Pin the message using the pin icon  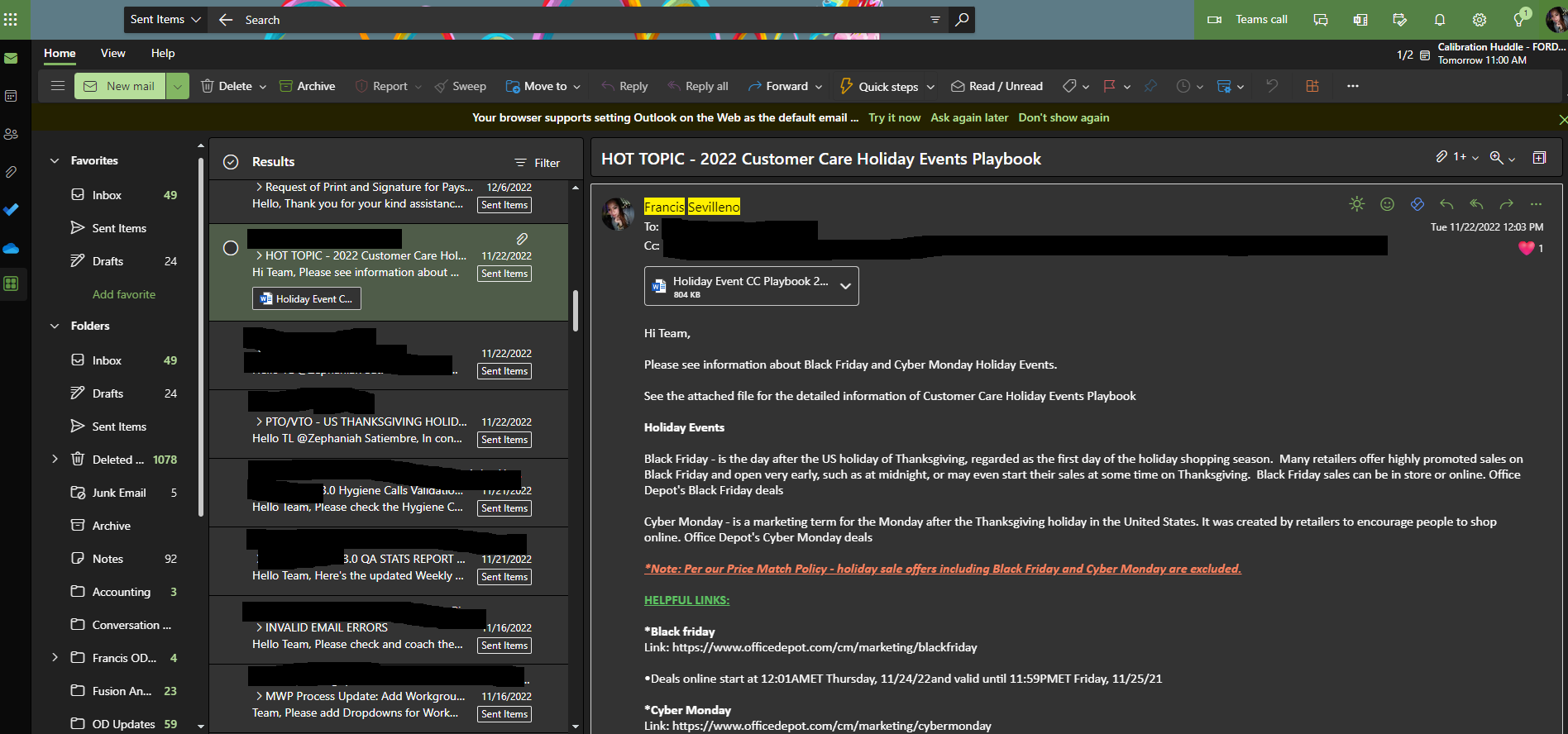coord(1150,86)
